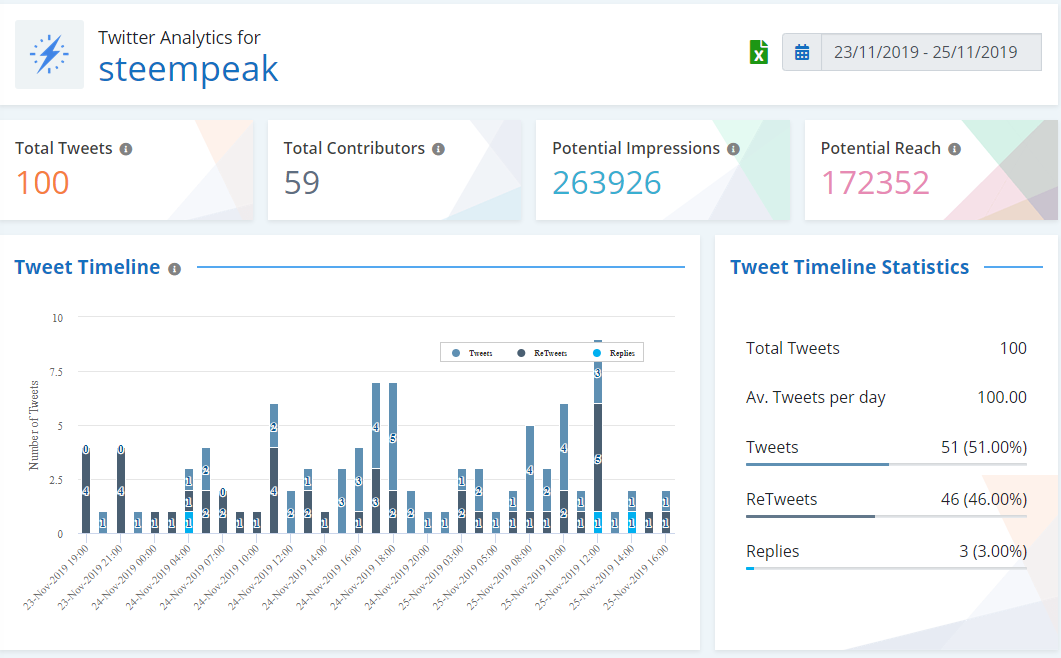Click the ReTweets statistic 46 (46.00%)
Screen dimensions: 1061x658
coord(984,500)
